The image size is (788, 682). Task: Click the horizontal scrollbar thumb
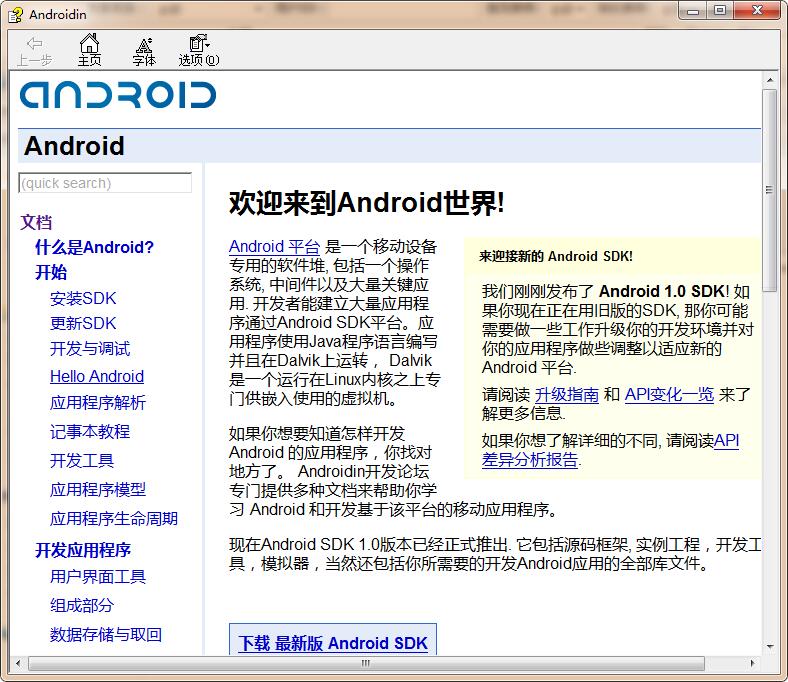coord(366,663)
